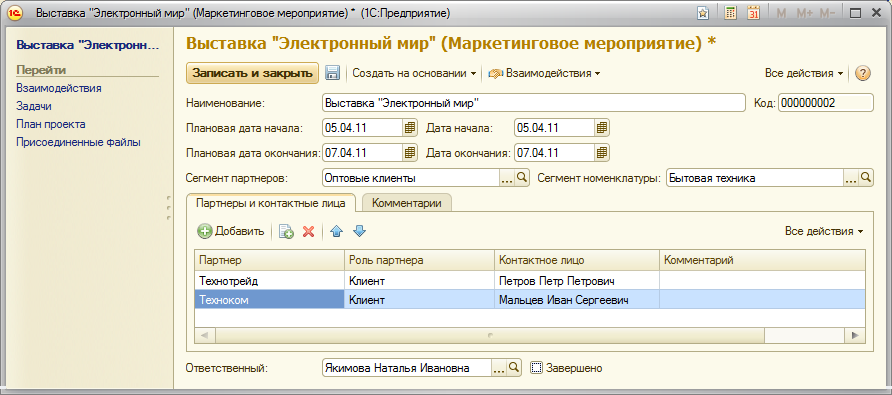
Task: Click the M- memory button
Action: (827, 13)
